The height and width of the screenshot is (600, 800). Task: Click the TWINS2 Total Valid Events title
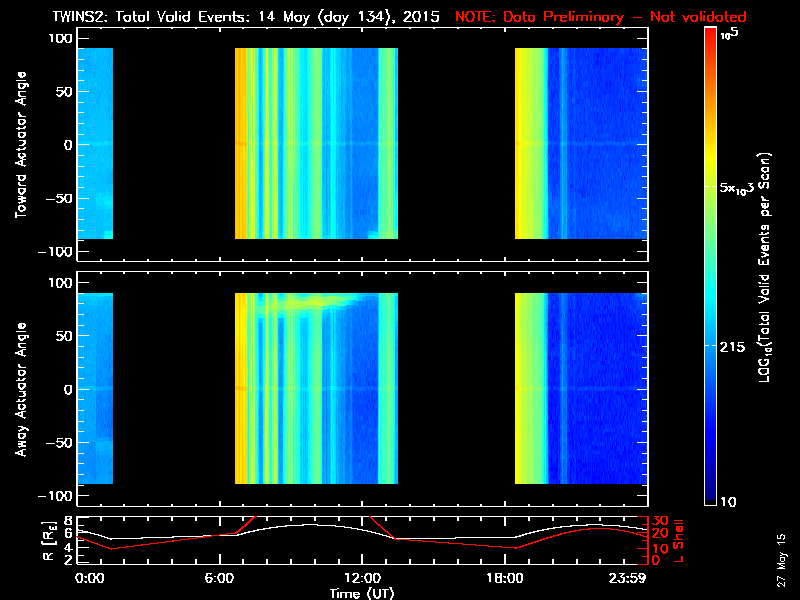pos(246,17)
